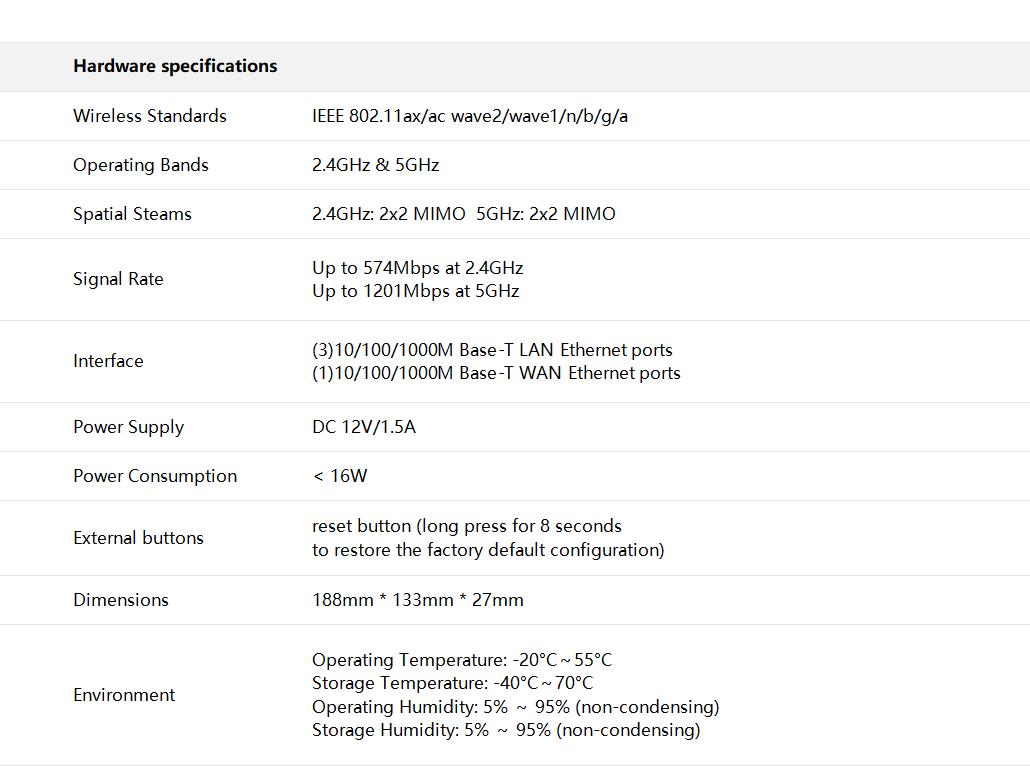Click the Up to 574Mbps line
The height and width of the screenshot is (766, 1030).
click(x=417, y=268)
